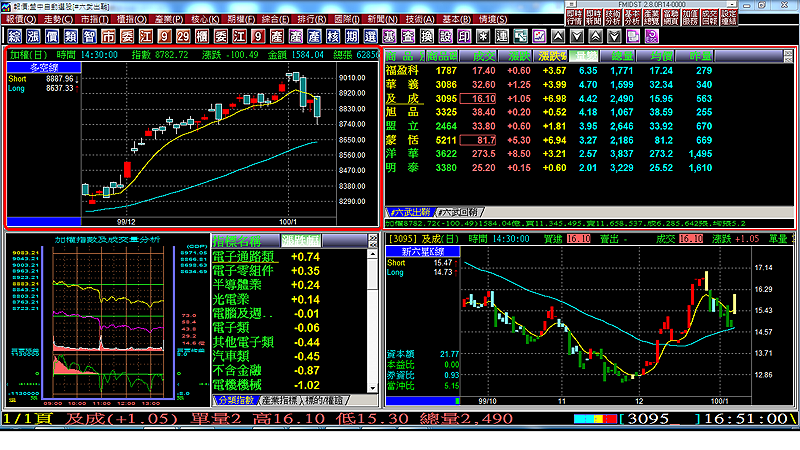Image resolution: width=800 pixels, height=450 pixels.
Task: Switch to the #六式回稱 tab
Action: click(x=459, y=212)
